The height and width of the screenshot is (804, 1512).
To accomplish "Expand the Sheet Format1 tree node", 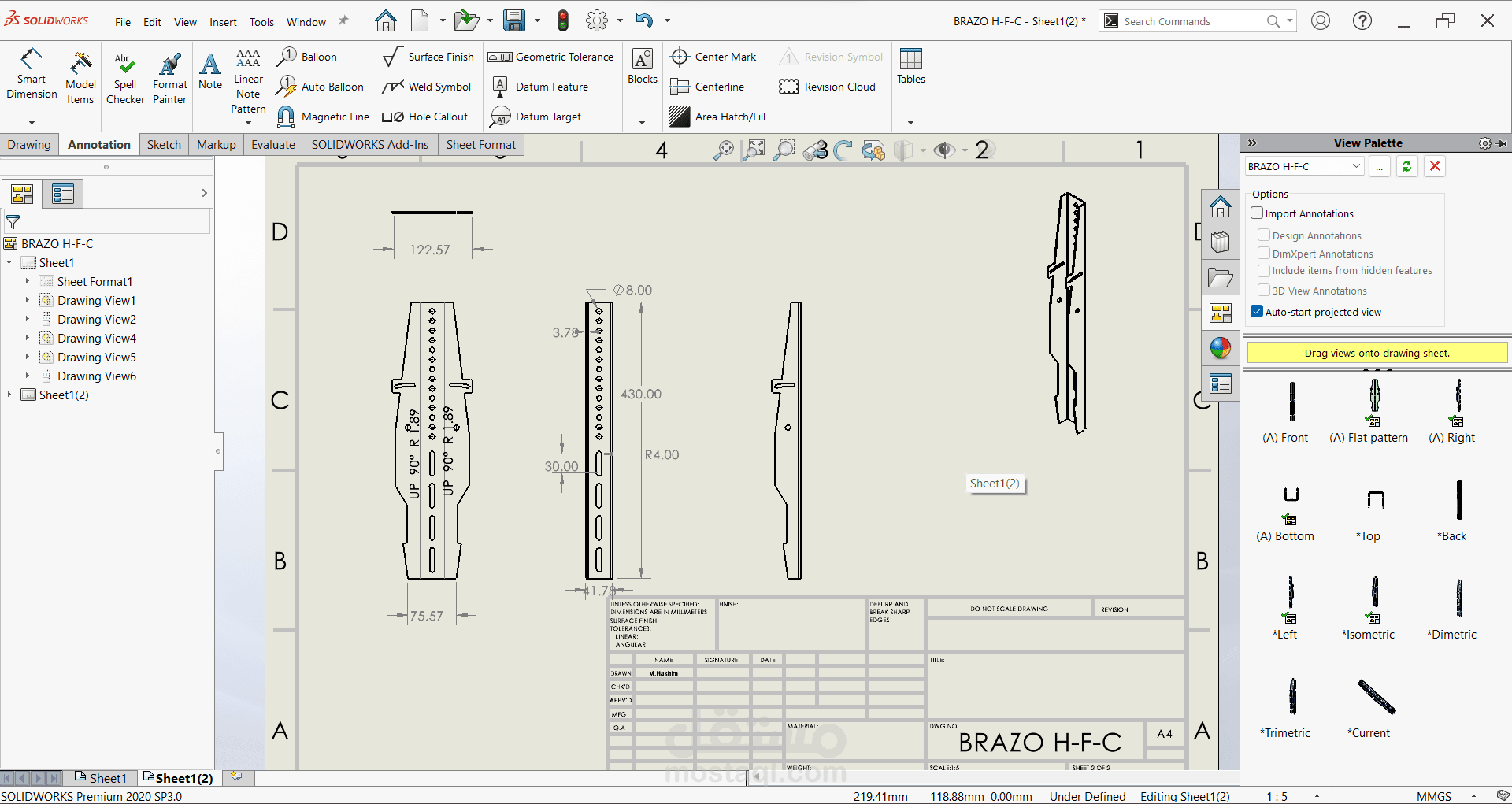I will (27, 281).
